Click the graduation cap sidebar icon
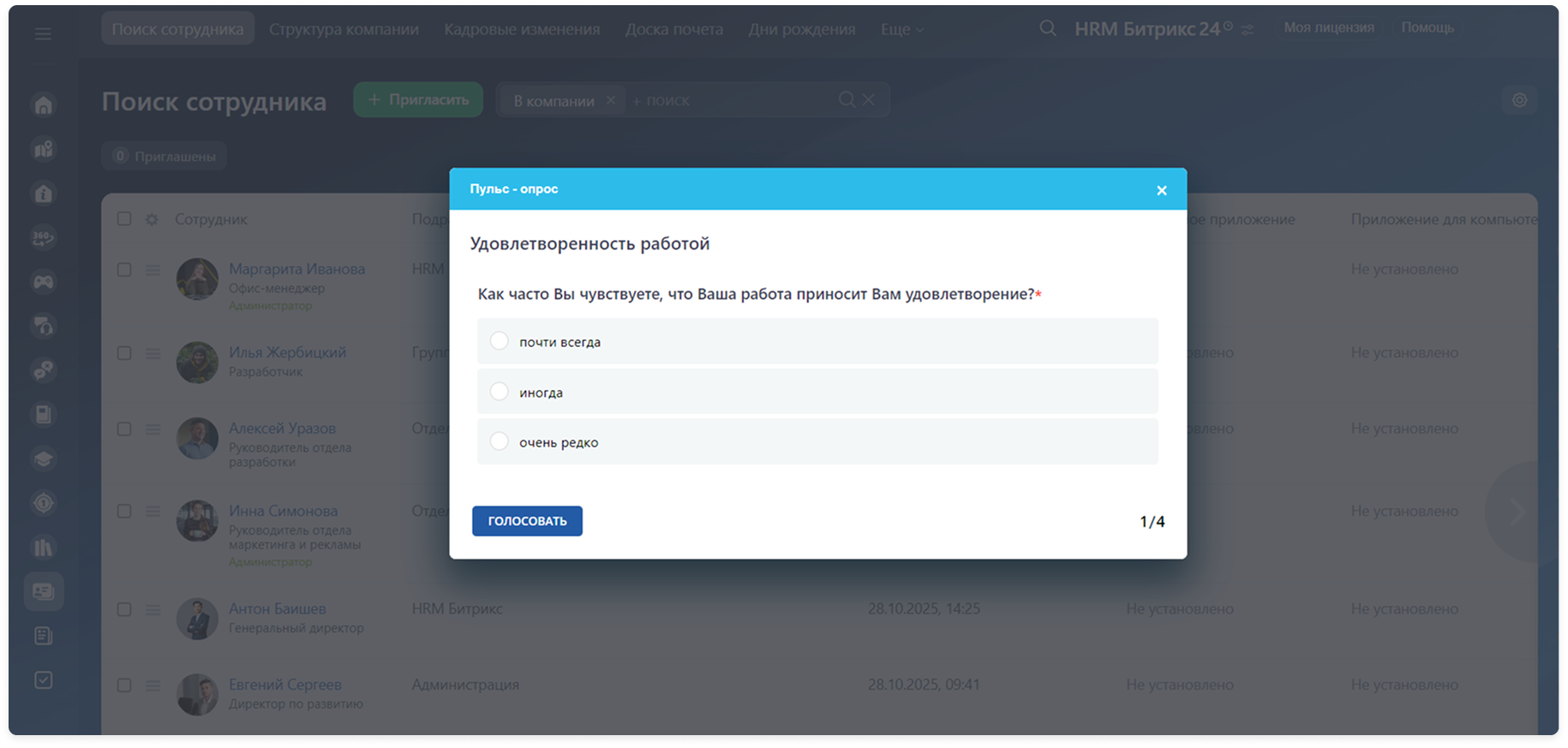 (44, 459)
